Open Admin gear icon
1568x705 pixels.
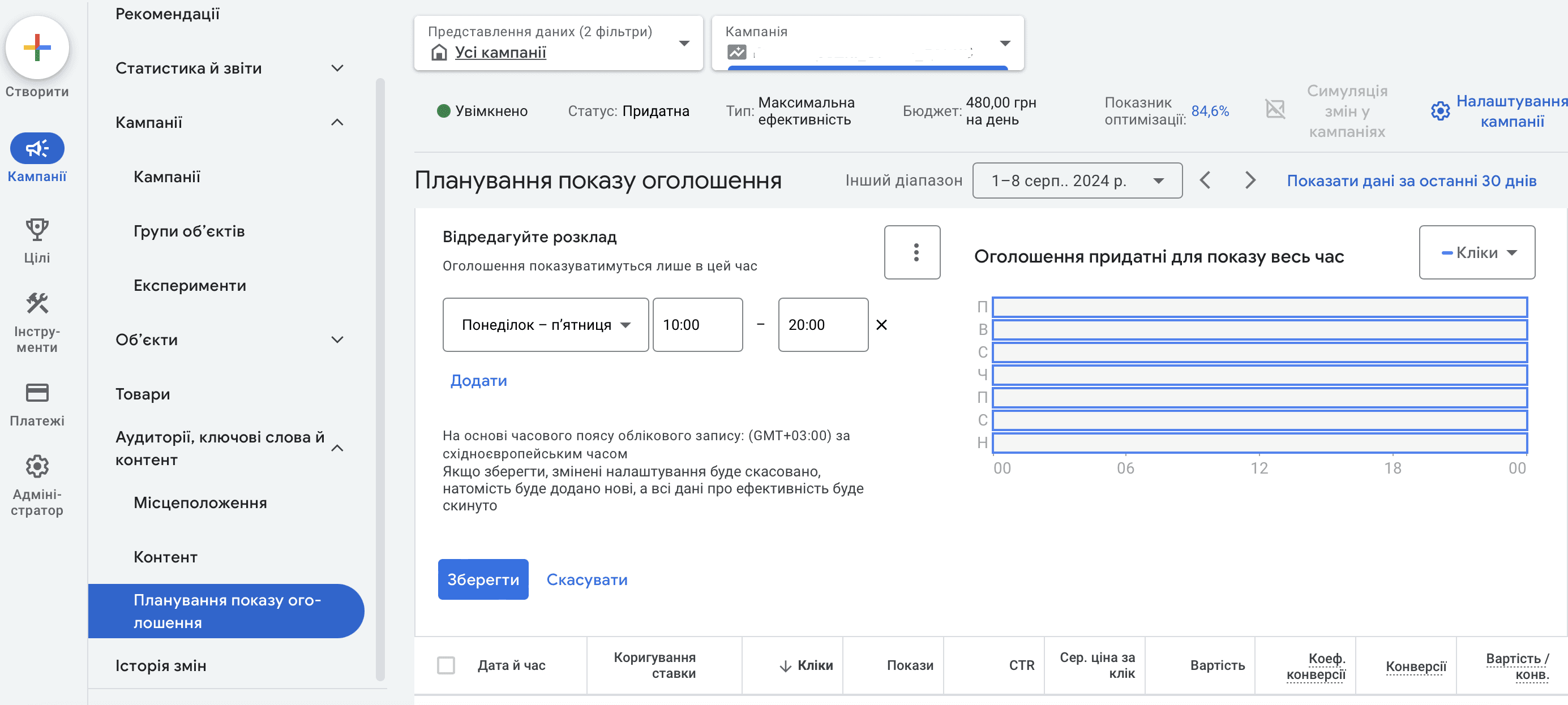[x=37, y=467]
